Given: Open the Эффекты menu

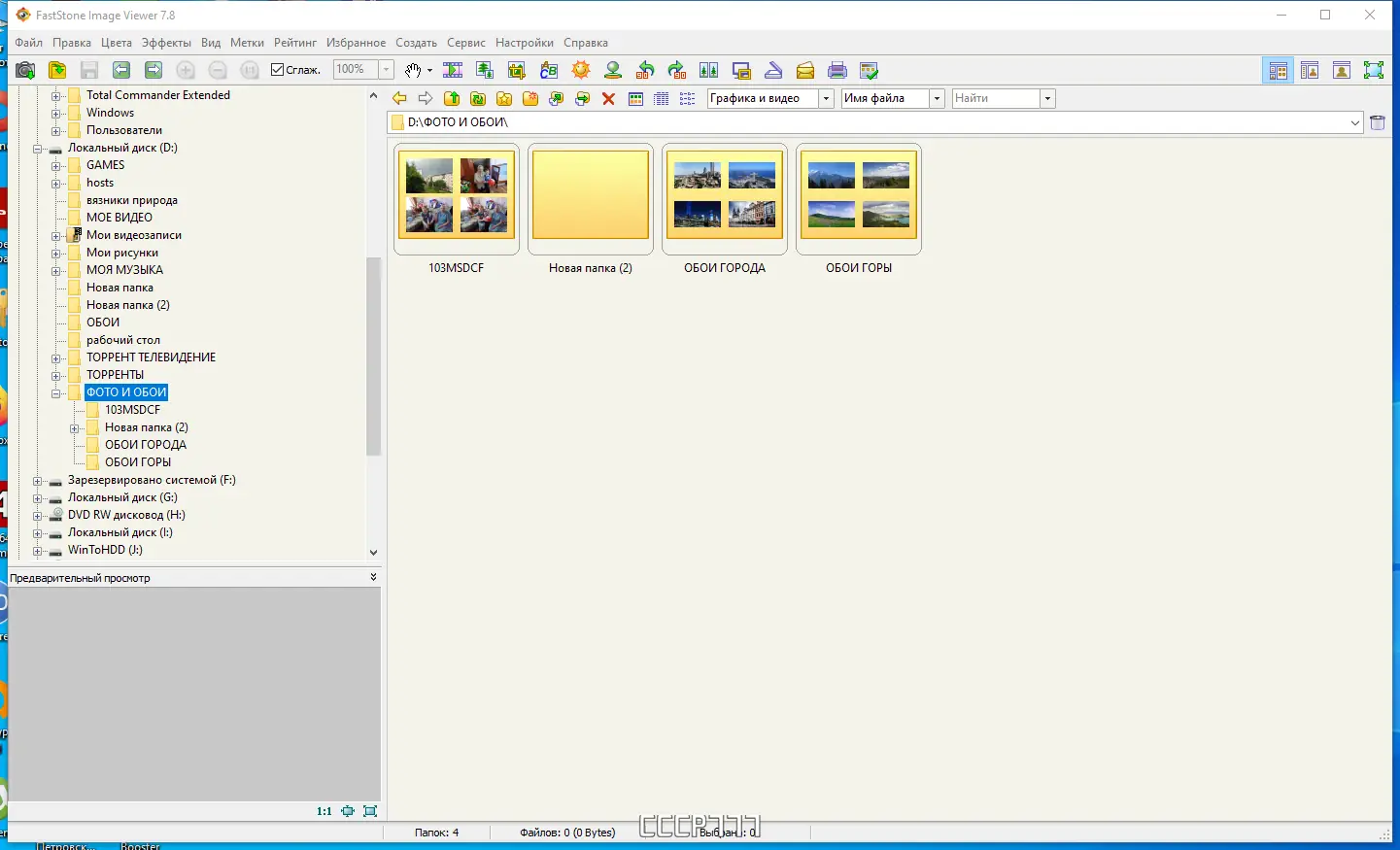Looking at the screenshot, I should tap(166, 43).
